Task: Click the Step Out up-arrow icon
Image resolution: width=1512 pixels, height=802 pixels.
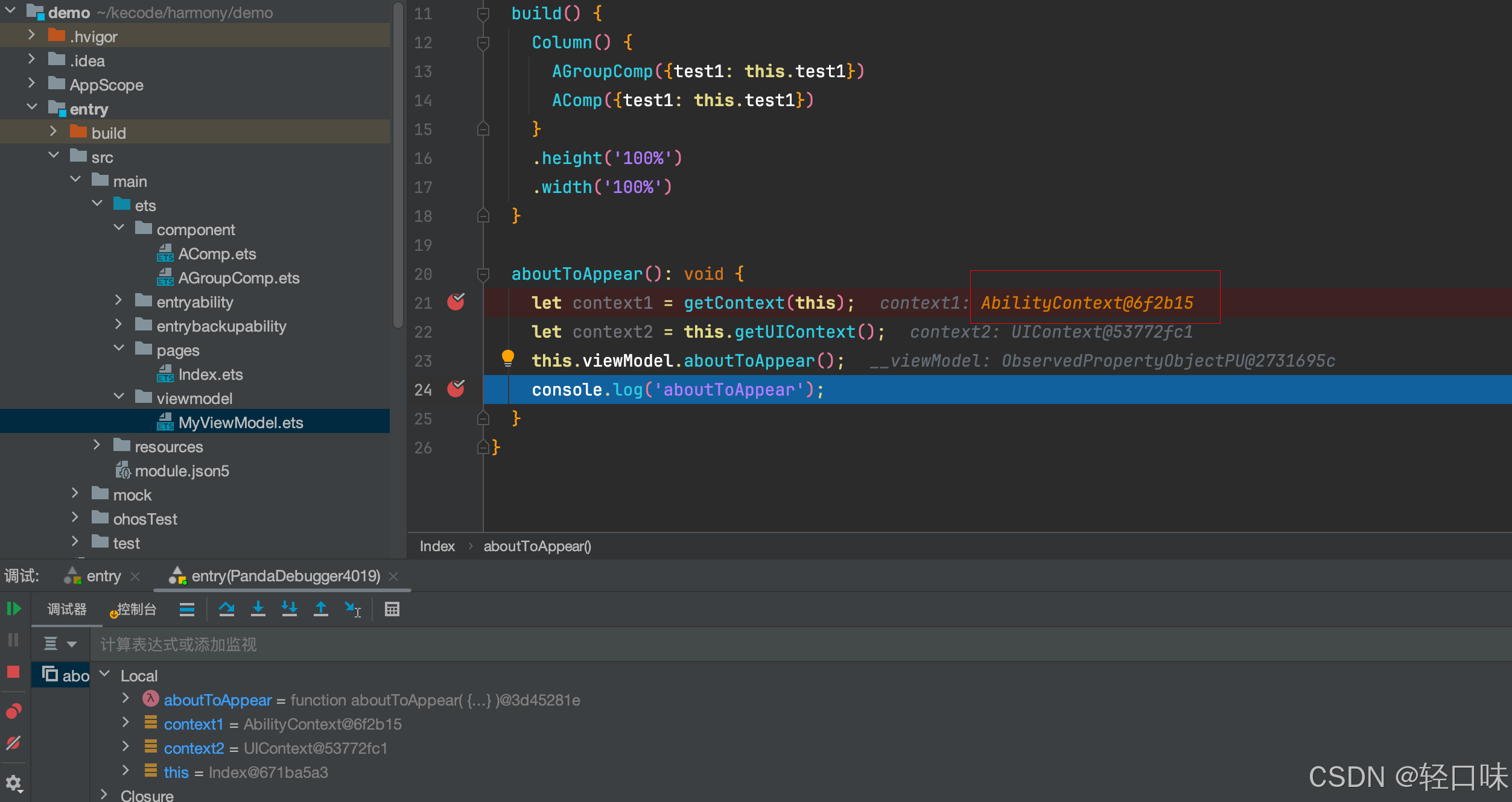Action: point(321,609)
